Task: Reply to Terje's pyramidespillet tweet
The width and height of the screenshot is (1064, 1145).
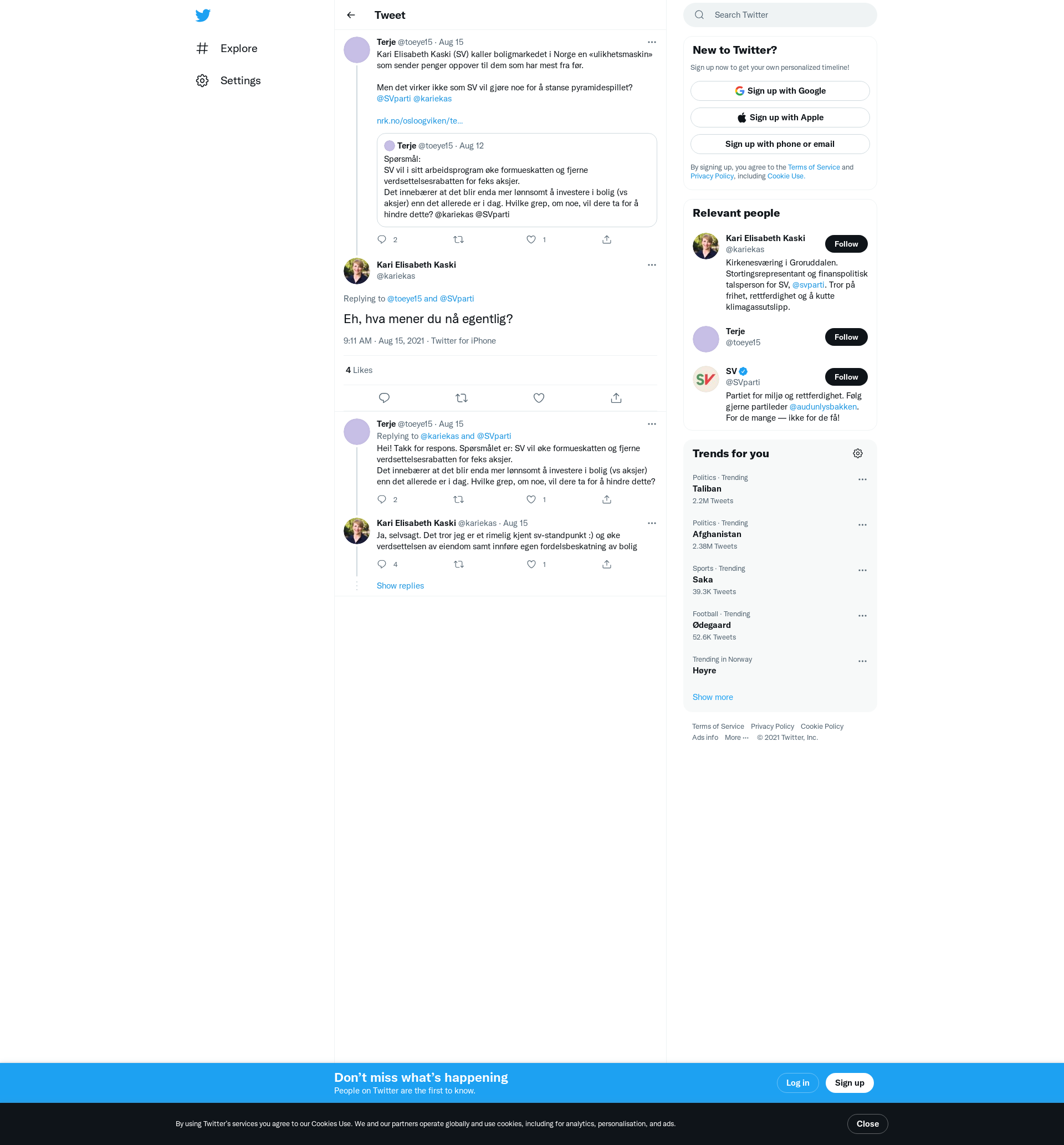Action: 382,239
